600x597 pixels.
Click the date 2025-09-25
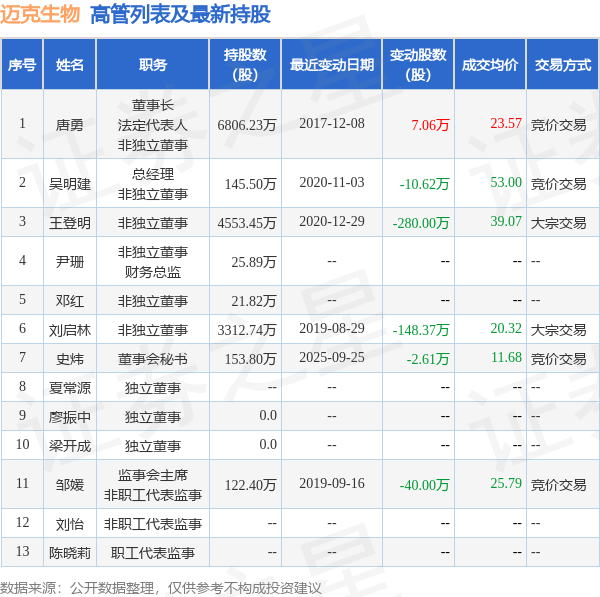[332, 358]
